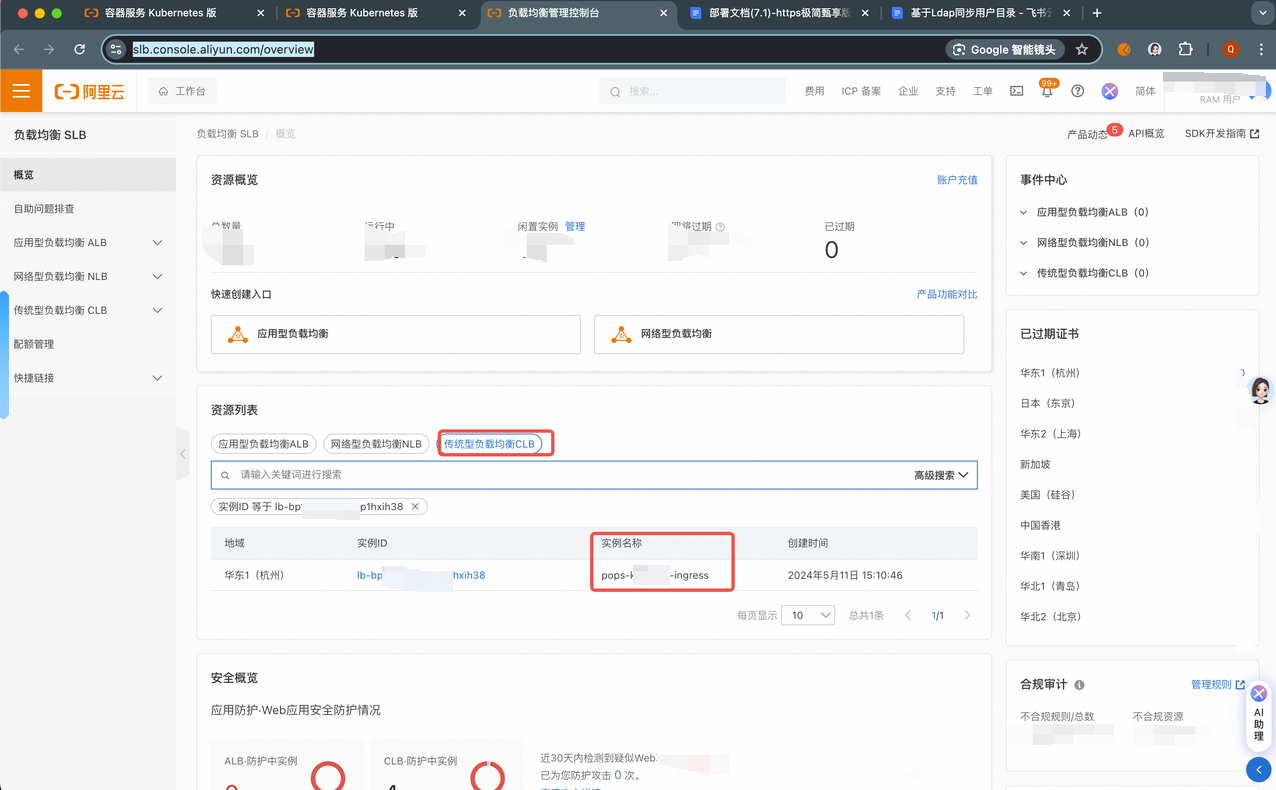
Task: Open the API概览 link
Action: tap(1146, 134)
